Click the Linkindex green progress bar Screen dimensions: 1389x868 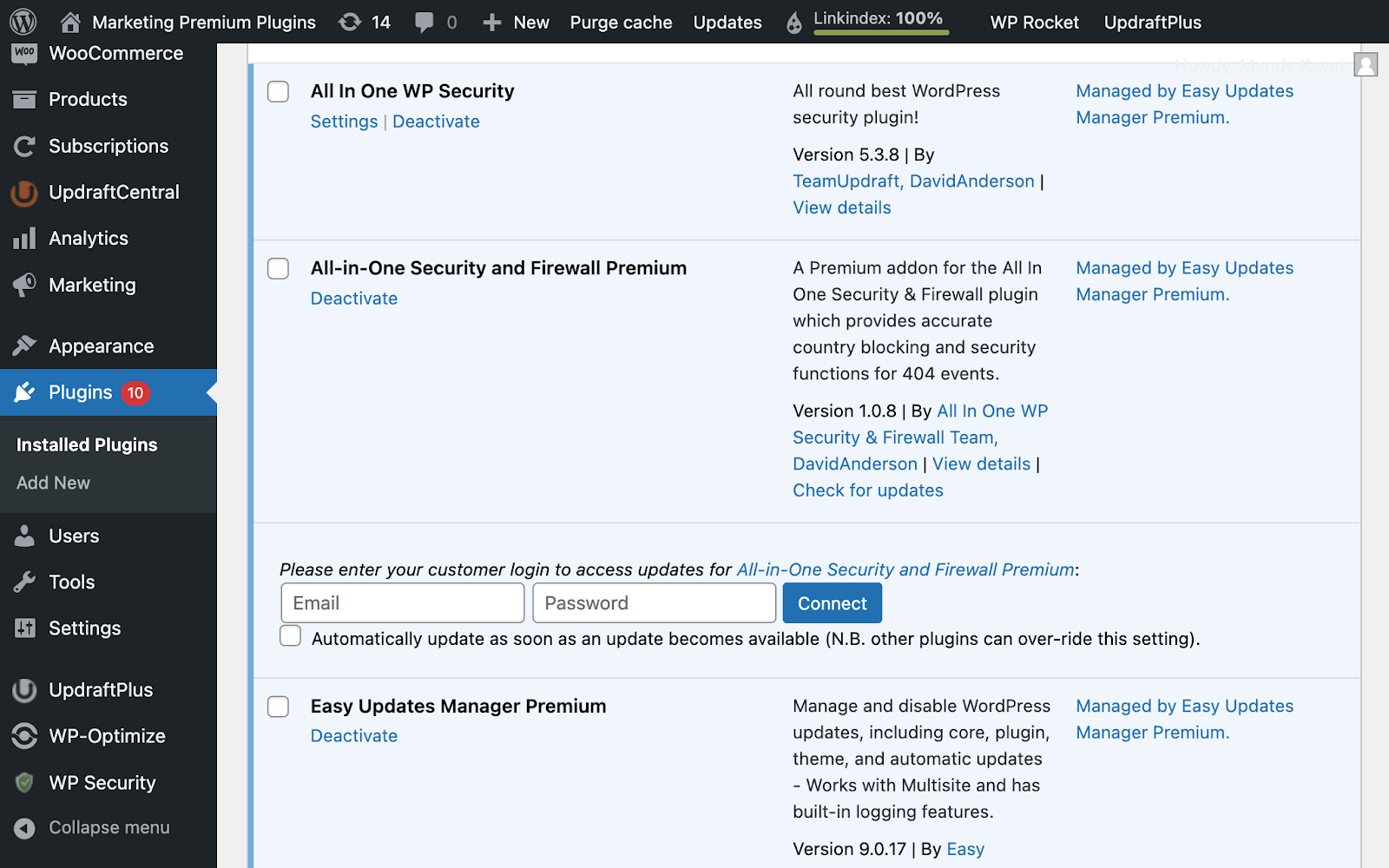tap(881, 33)
